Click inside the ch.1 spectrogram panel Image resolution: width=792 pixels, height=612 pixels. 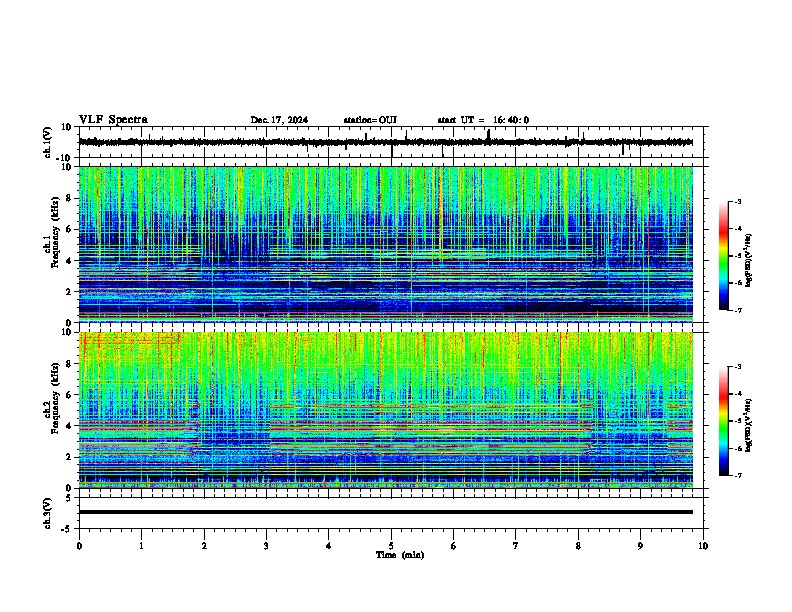click(x=386, y=244)
